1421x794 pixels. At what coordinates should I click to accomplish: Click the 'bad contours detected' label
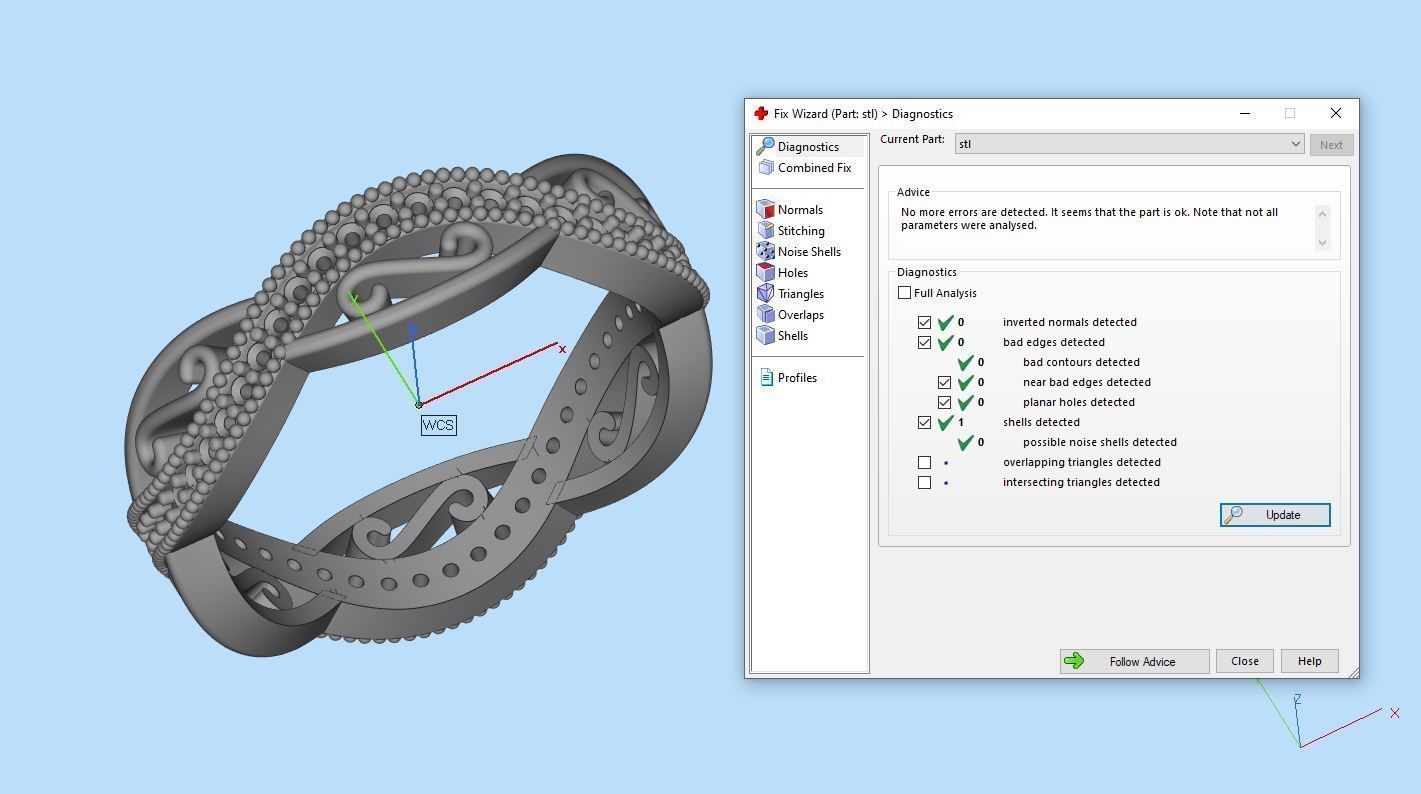pos(1081,362)
